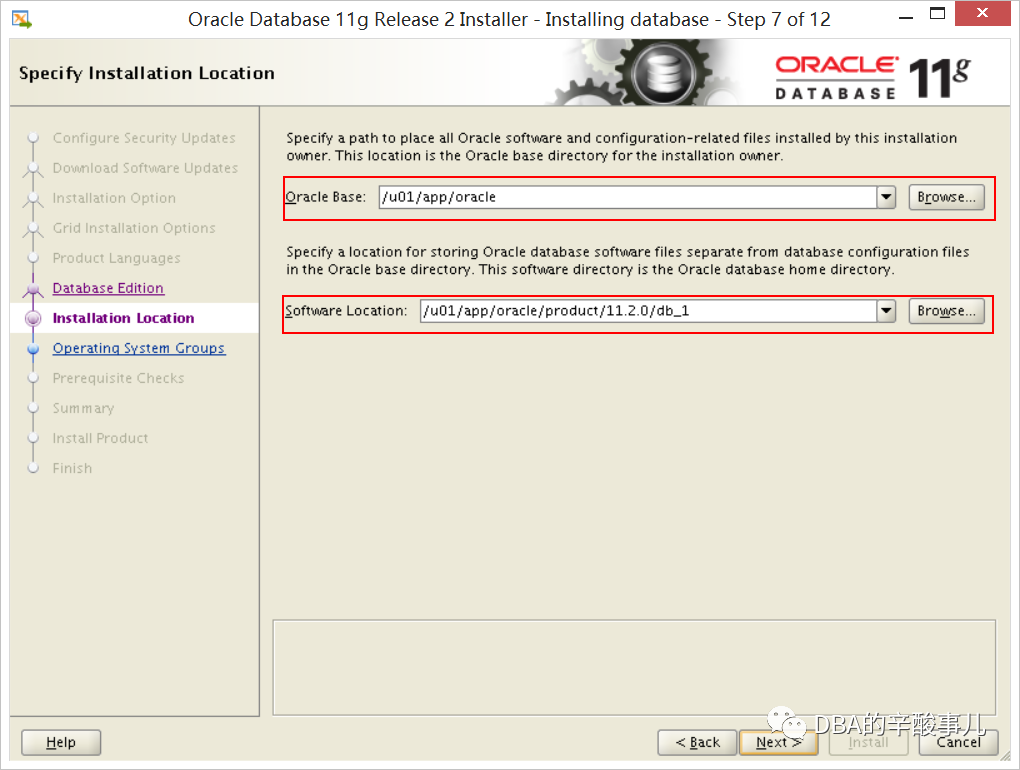Click the Install Product step label
This screenshot has height=770, width=1020.
100,438
